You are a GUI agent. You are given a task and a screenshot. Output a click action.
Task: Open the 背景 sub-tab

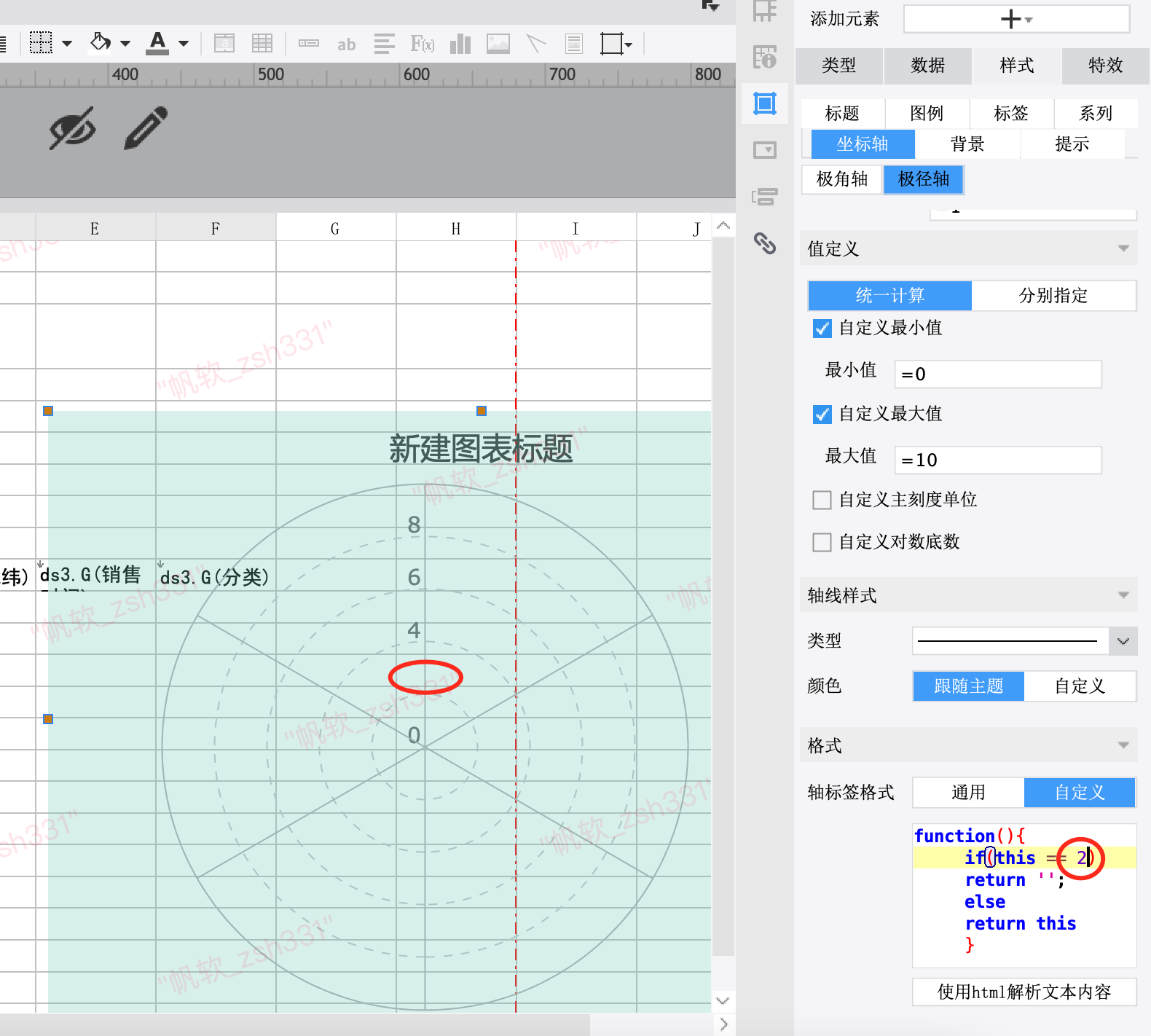tap(967, 144)
